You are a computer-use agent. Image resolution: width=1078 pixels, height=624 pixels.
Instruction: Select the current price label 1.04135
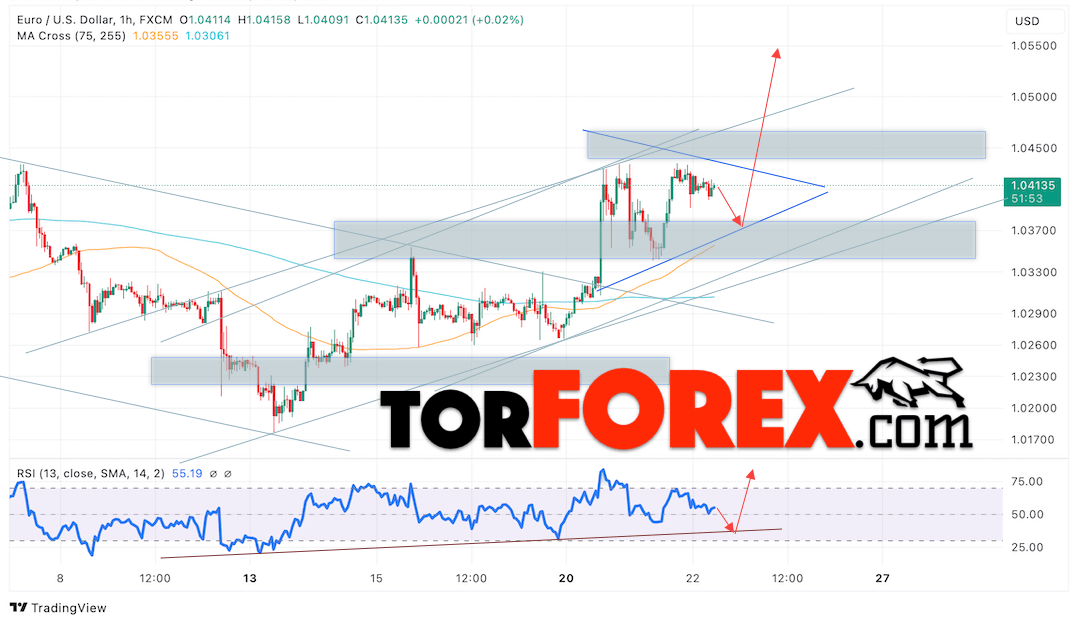[1033, 186]
